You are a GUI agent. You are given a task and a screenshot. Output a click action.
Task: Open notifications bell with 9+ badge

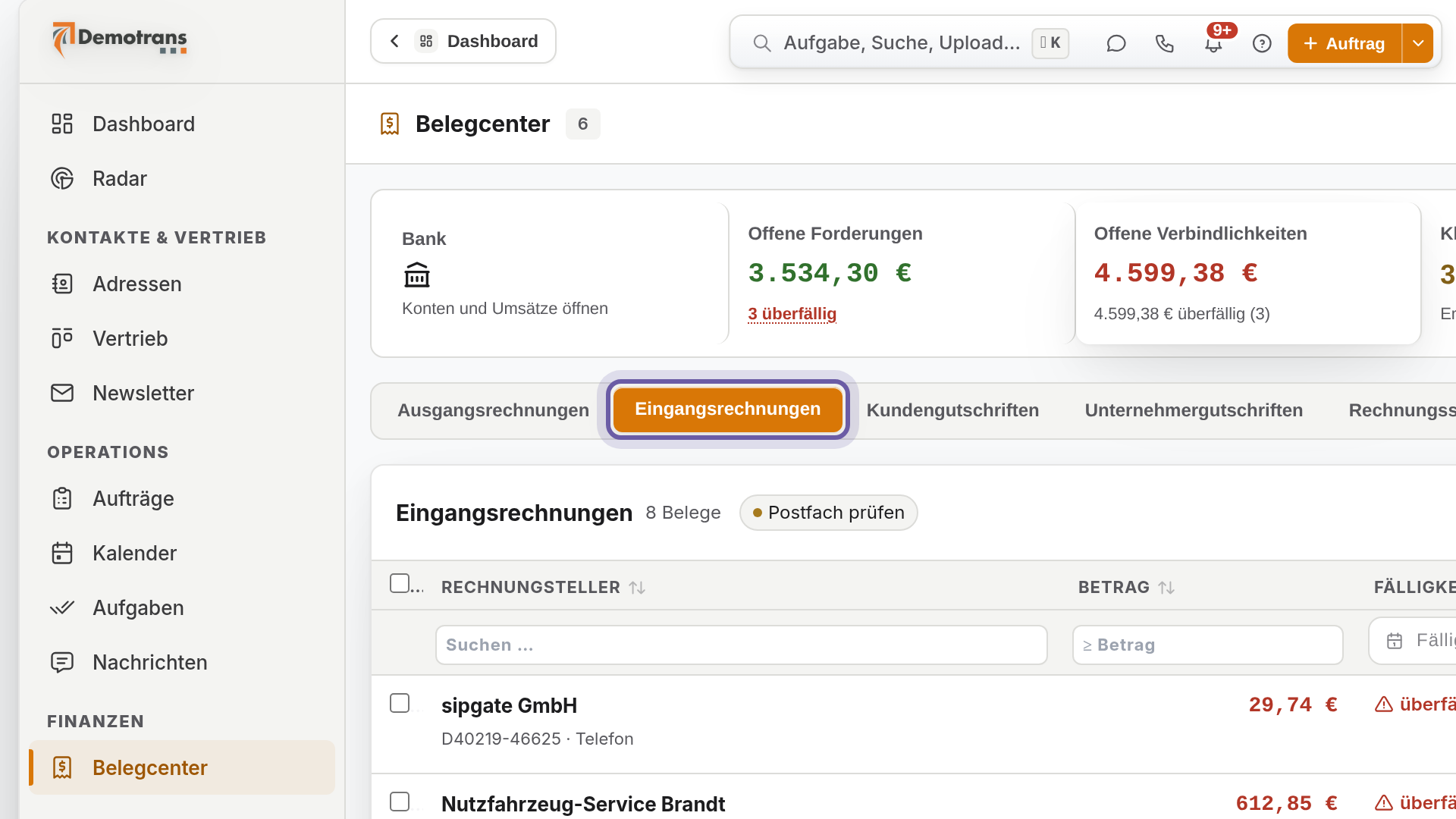pos(1213,43)
